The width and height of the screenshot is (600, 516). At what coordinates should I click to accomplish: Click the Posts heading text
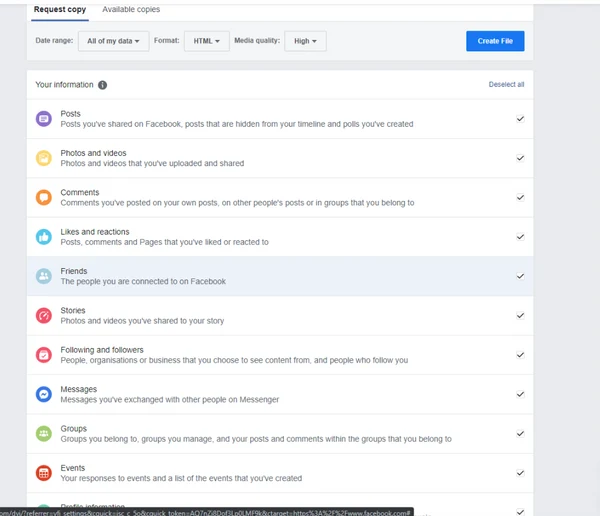tap(70, 114)
